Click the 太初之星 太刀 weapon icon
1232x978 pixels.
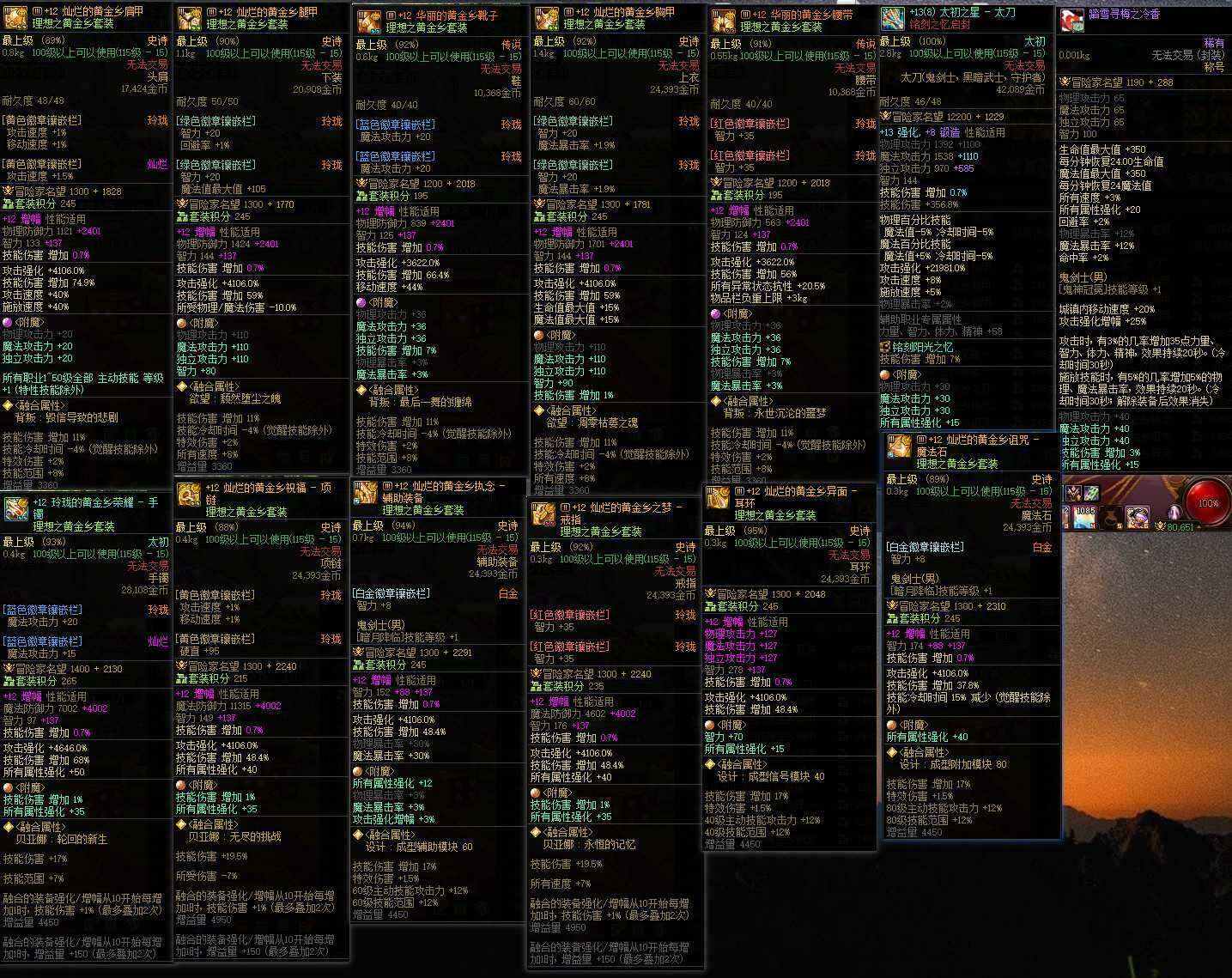(x=893, y=19)
